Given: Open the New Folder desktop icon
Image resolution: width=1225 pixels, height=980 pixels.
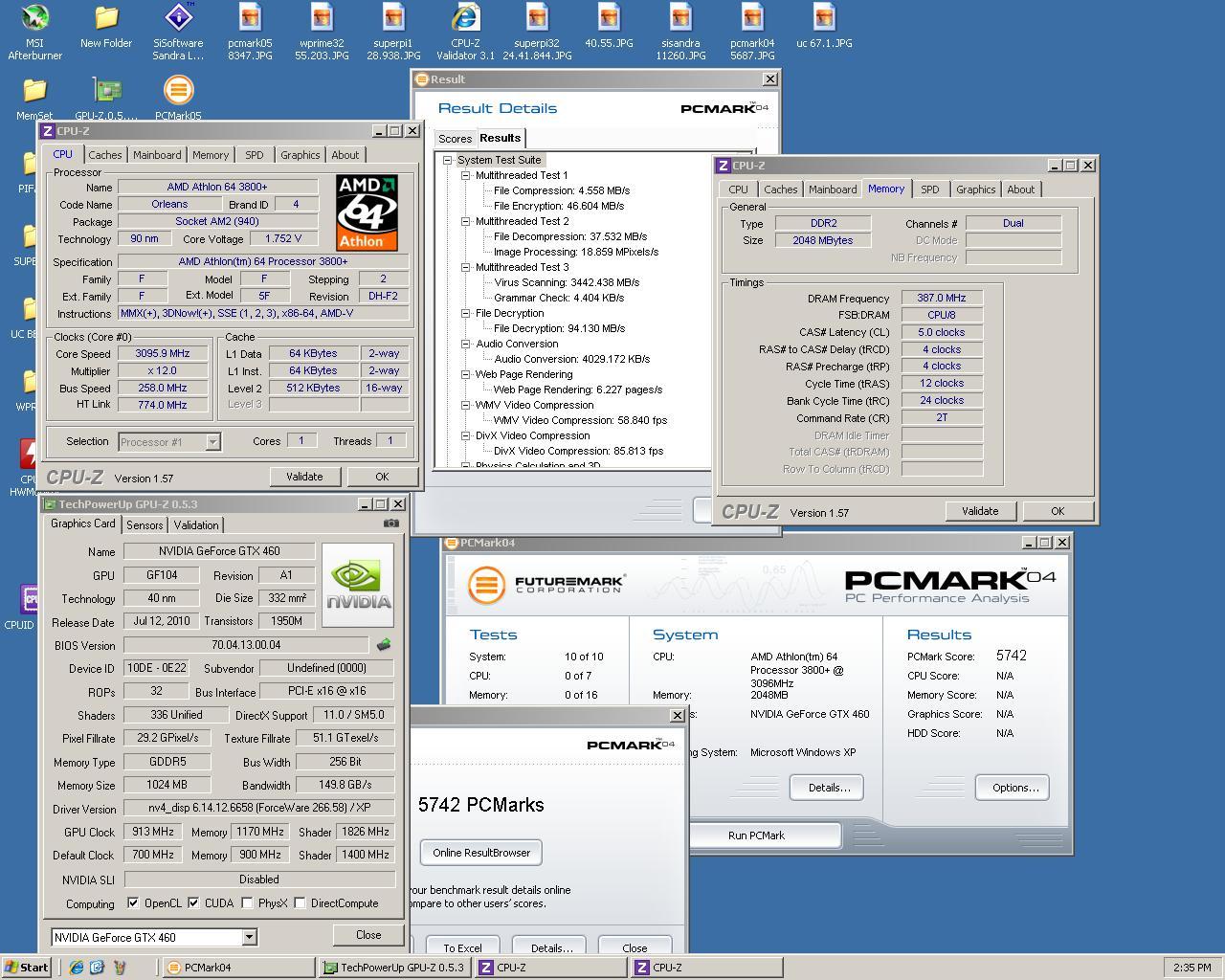Looking at the screenshot, I should click(x=106, y=27).
